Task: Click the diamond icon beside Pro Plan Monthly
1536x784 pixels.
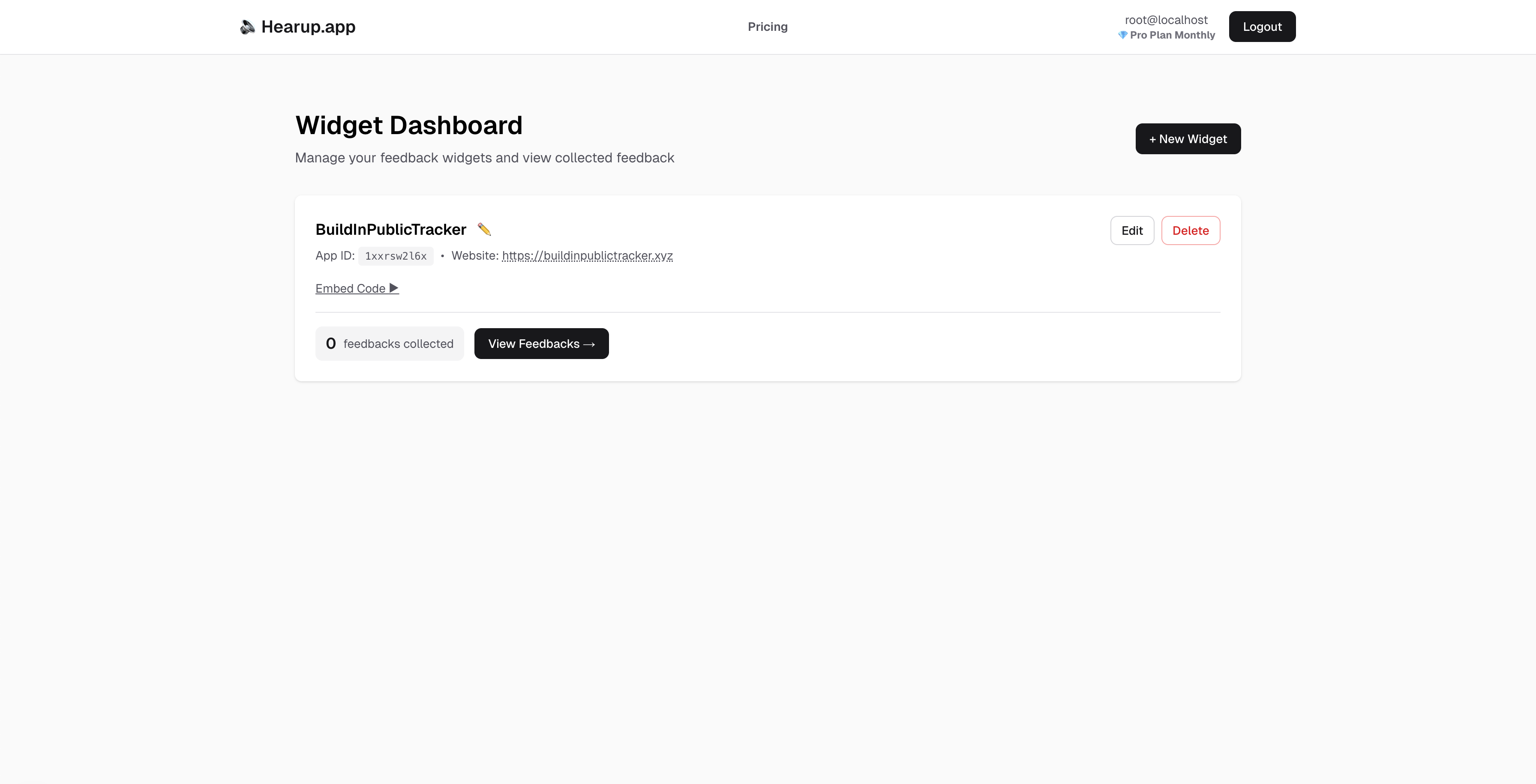Action: pyautogui.click(x=1123, y=35)
